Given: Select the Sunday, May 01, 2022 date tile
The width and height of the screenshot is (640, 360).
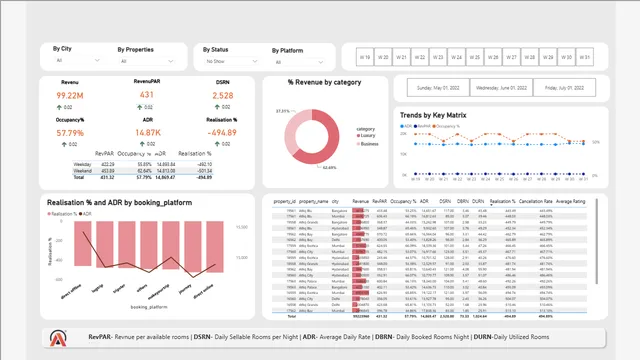Looking at the screenshot, I should 438,88.
